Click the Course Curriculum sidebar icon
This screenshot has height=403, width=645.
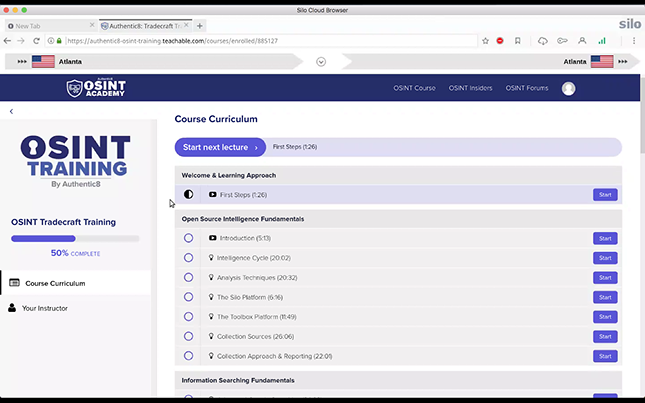click(14, 283)
